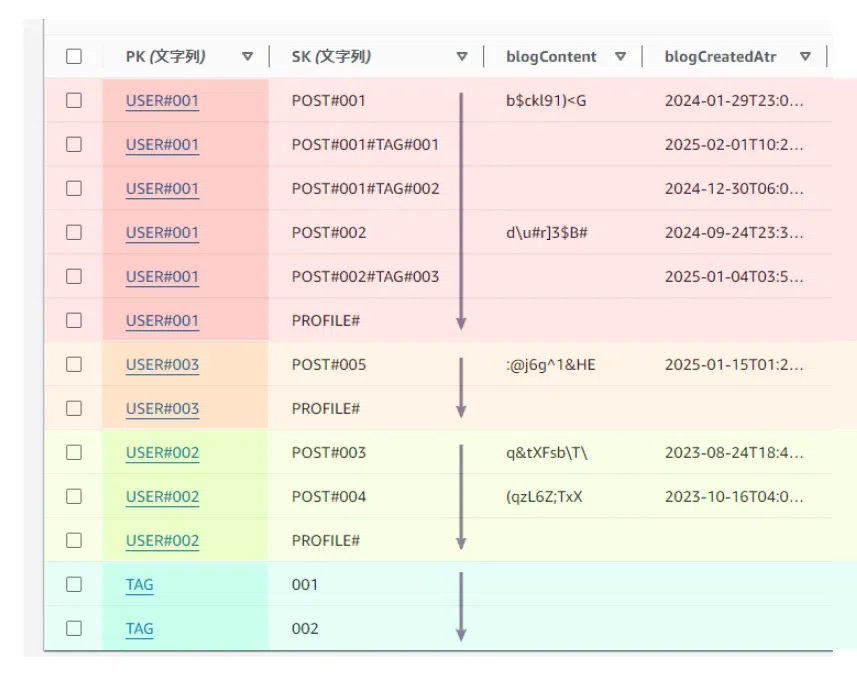The image size is (857, 677).
Task: Click blogContent value (qzL6Z;TxX
Action: point(544,496)
